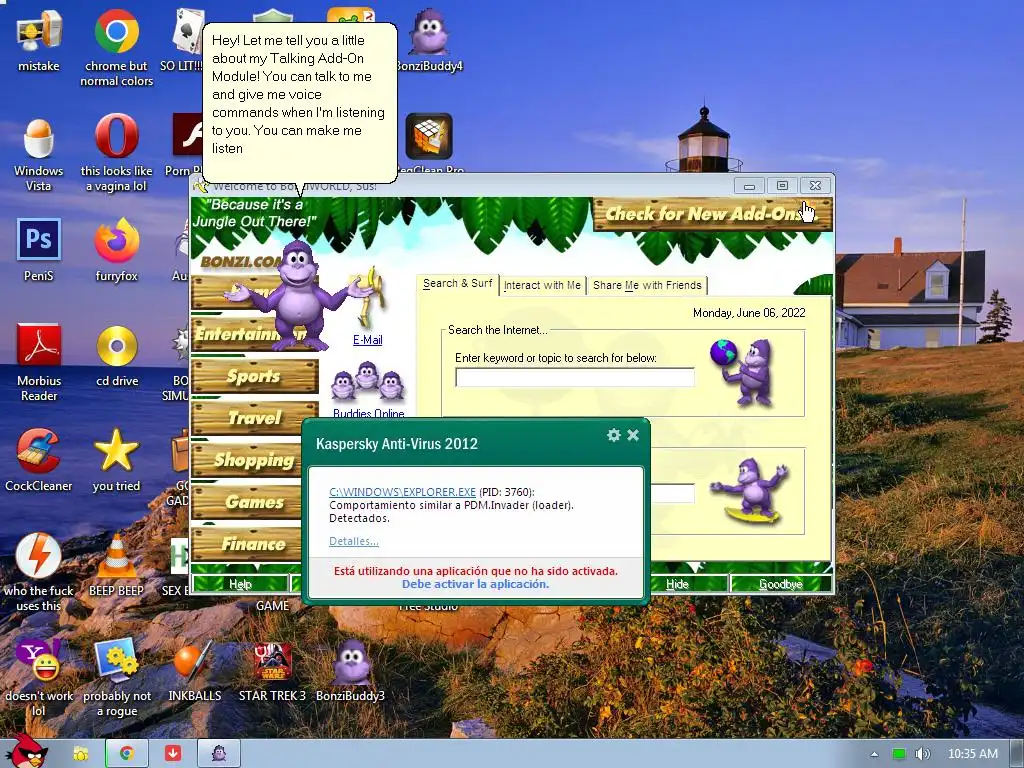
Task: Switch to Interact with Me tab
Action: click(542, 285)
